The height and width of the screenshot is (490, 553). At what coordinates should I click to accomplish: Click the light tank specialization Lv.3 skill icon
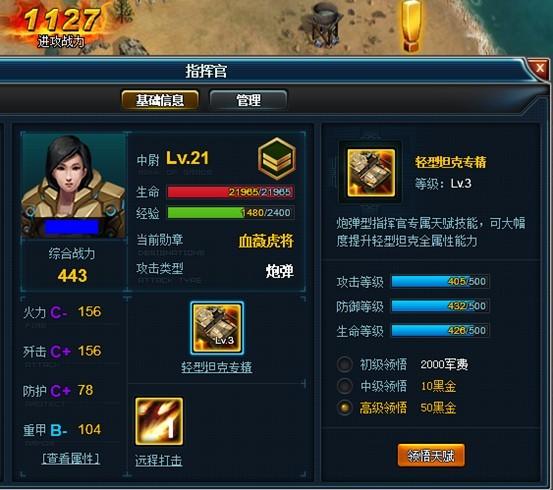point(217,328)
